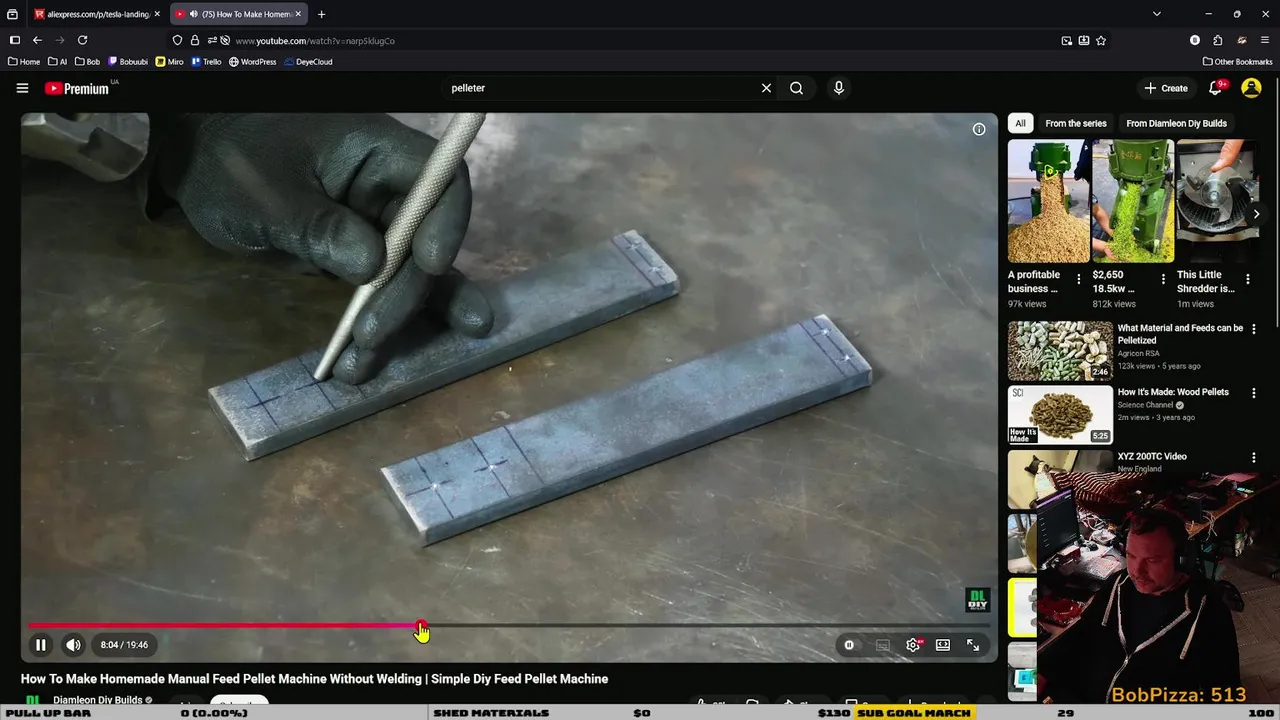Image resolution: width=1280 pixels, height=720 pixels.
Task: Open WordPress bookmark
Action: pos(253,62)
